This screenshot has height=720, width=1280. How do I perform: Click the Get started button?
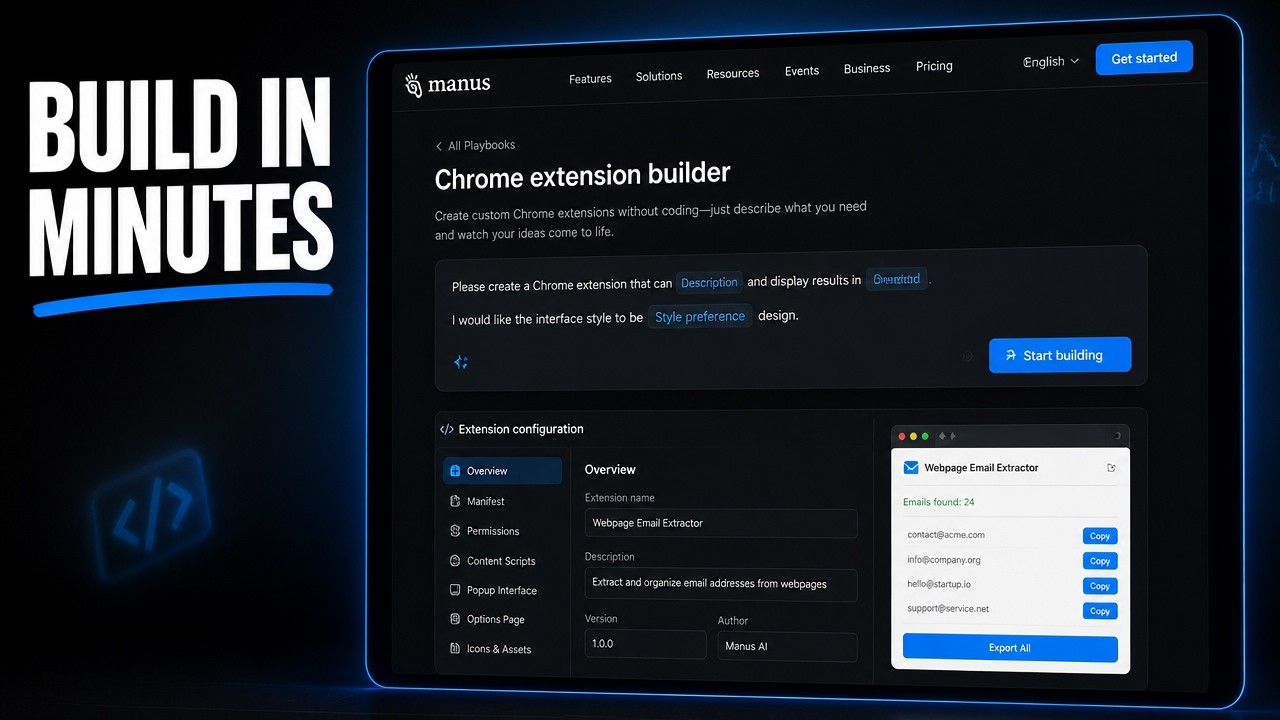1144,58
